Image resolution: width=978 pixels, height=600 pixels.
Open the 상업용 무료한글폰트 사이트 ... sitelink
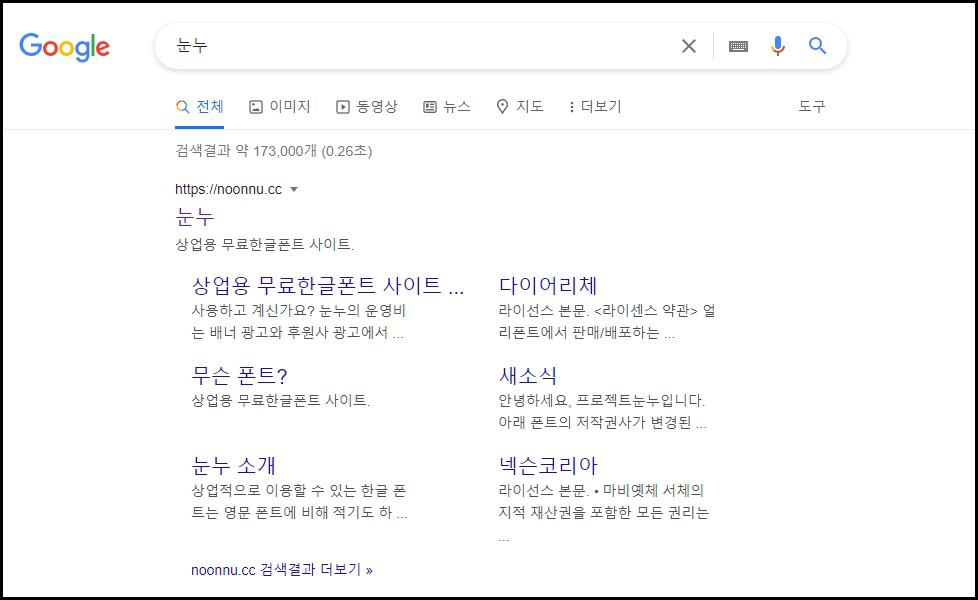[328, 286]
